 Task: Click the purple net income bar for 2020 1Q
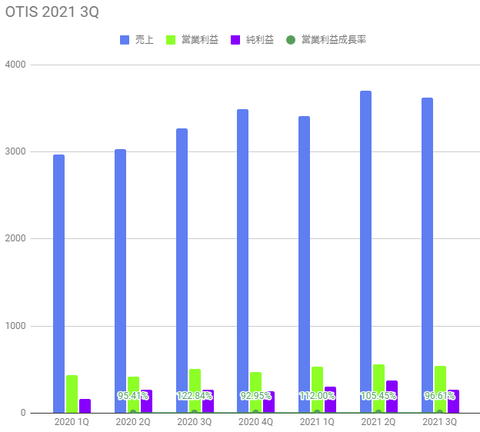coord(85,406)
